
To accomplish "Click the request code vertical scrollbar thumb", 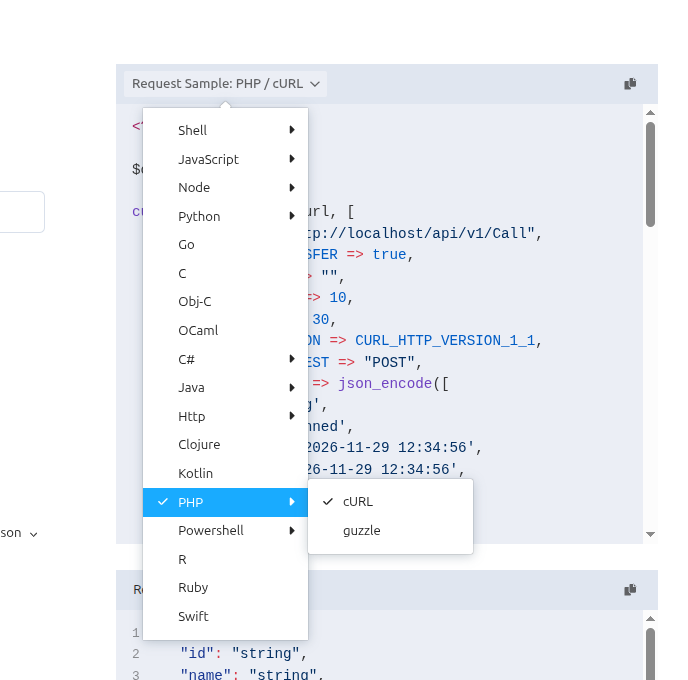I will coord(650,175).
